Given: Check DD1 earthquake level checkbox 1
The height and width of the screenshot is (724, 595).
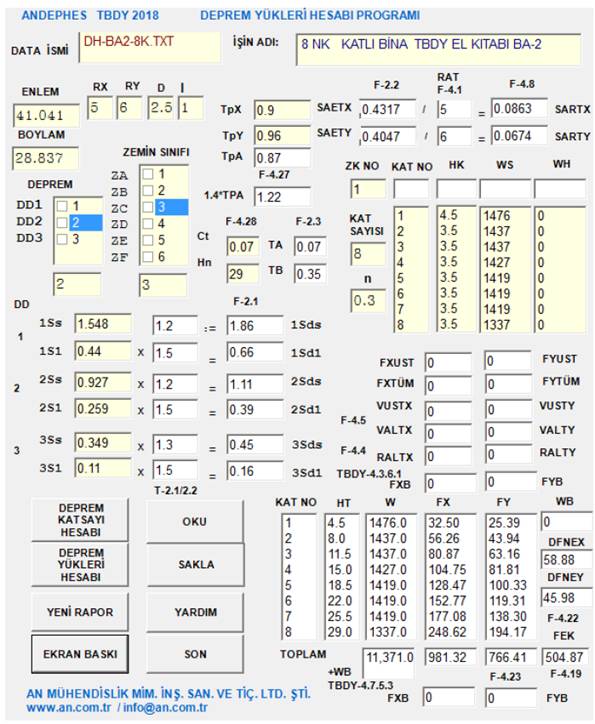Looking at the screenshot, I should [62, 206].
